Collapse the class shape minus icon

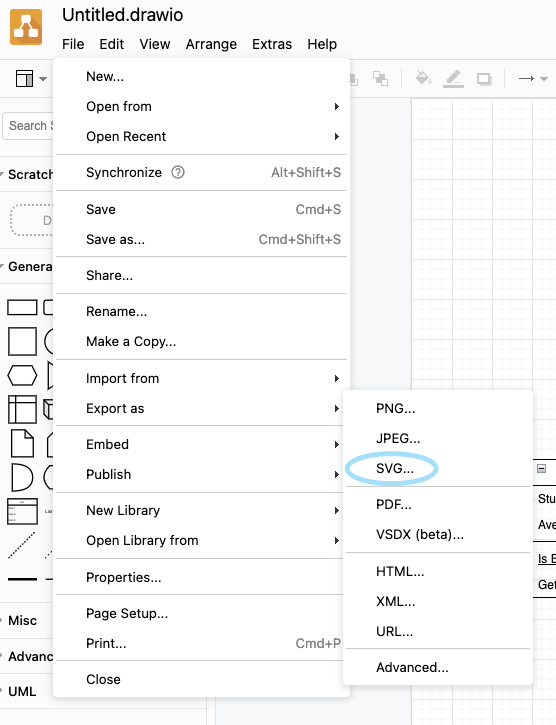(541, 468)
